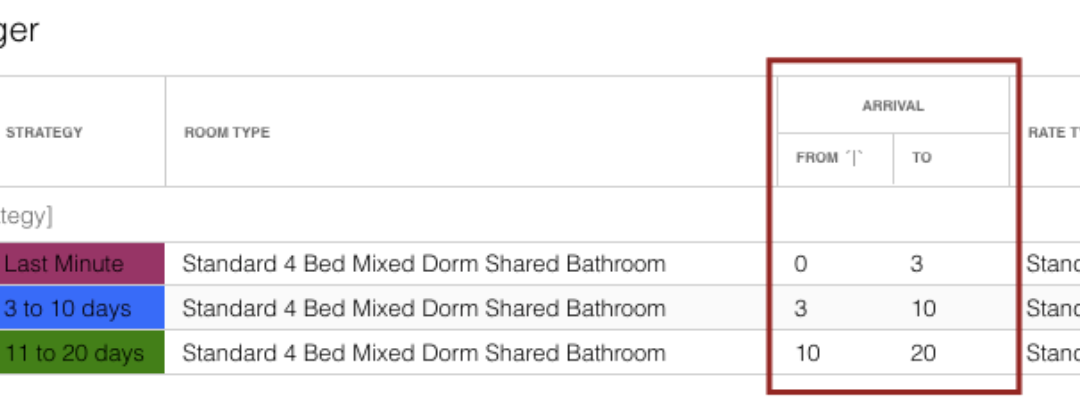Select the 3 to 10 days strategy cell
Viewport: 1080px width, 412px height.
(82, 308)
